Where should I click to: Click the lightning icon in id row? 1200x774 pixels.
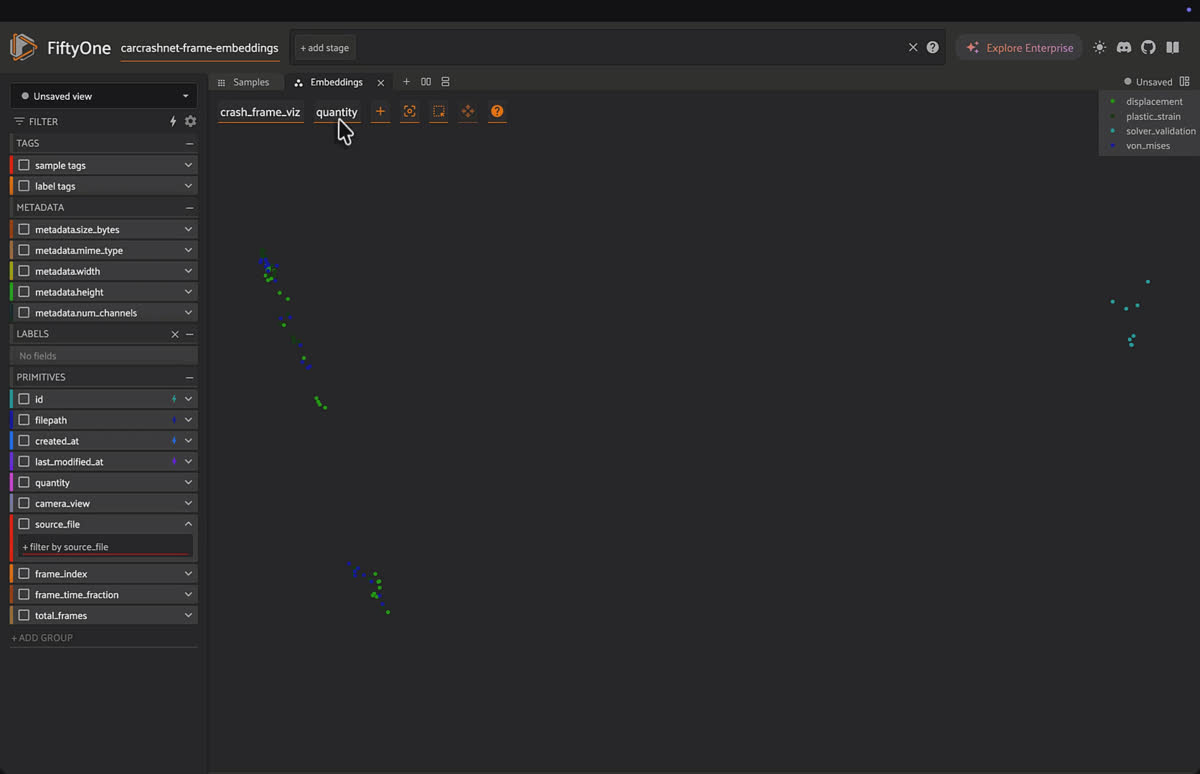[174, 399]
